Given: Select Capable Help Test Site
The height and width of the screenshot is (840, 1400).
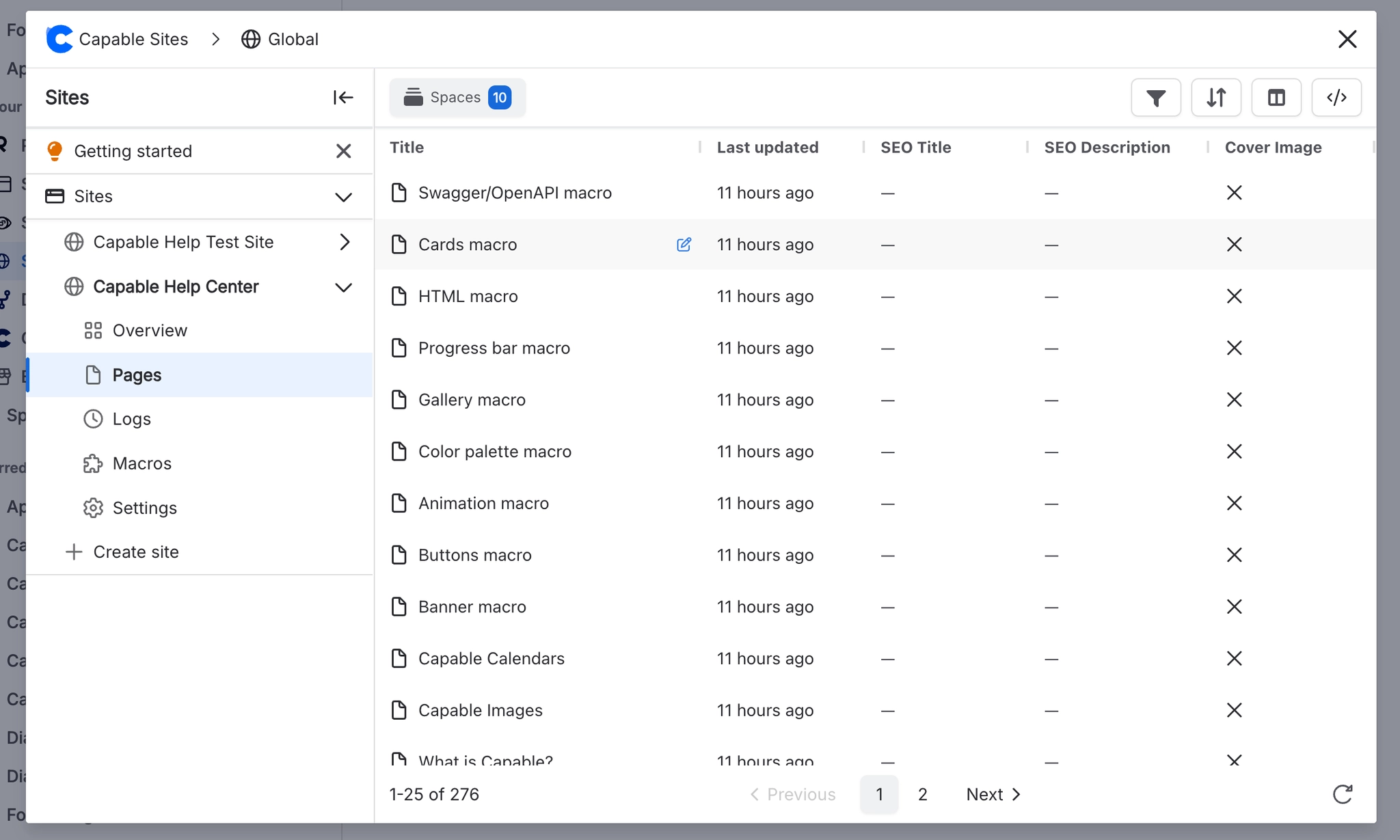Looking at the screenshot, I should [183, 242].
